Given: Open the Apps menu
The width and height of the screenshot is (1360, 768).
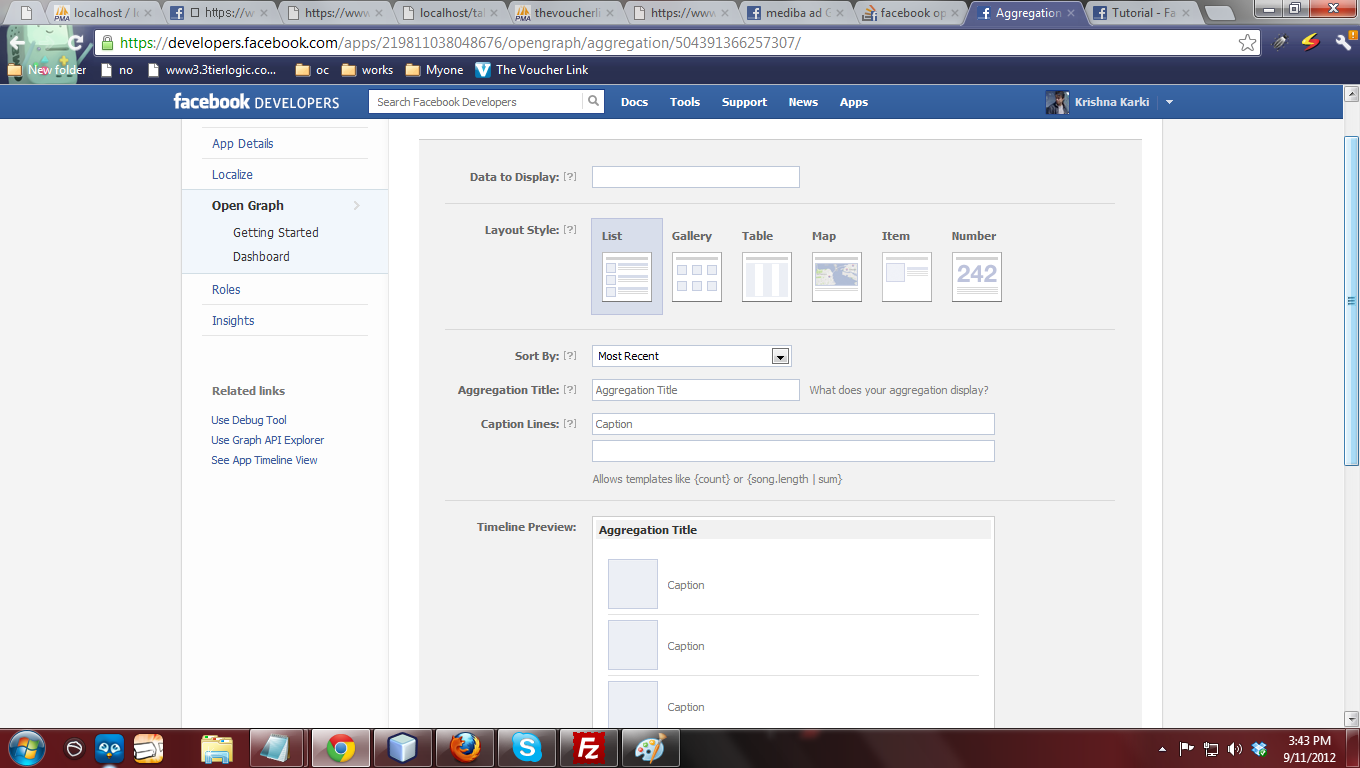Looking at the screenshot, I should click(854, 102).
